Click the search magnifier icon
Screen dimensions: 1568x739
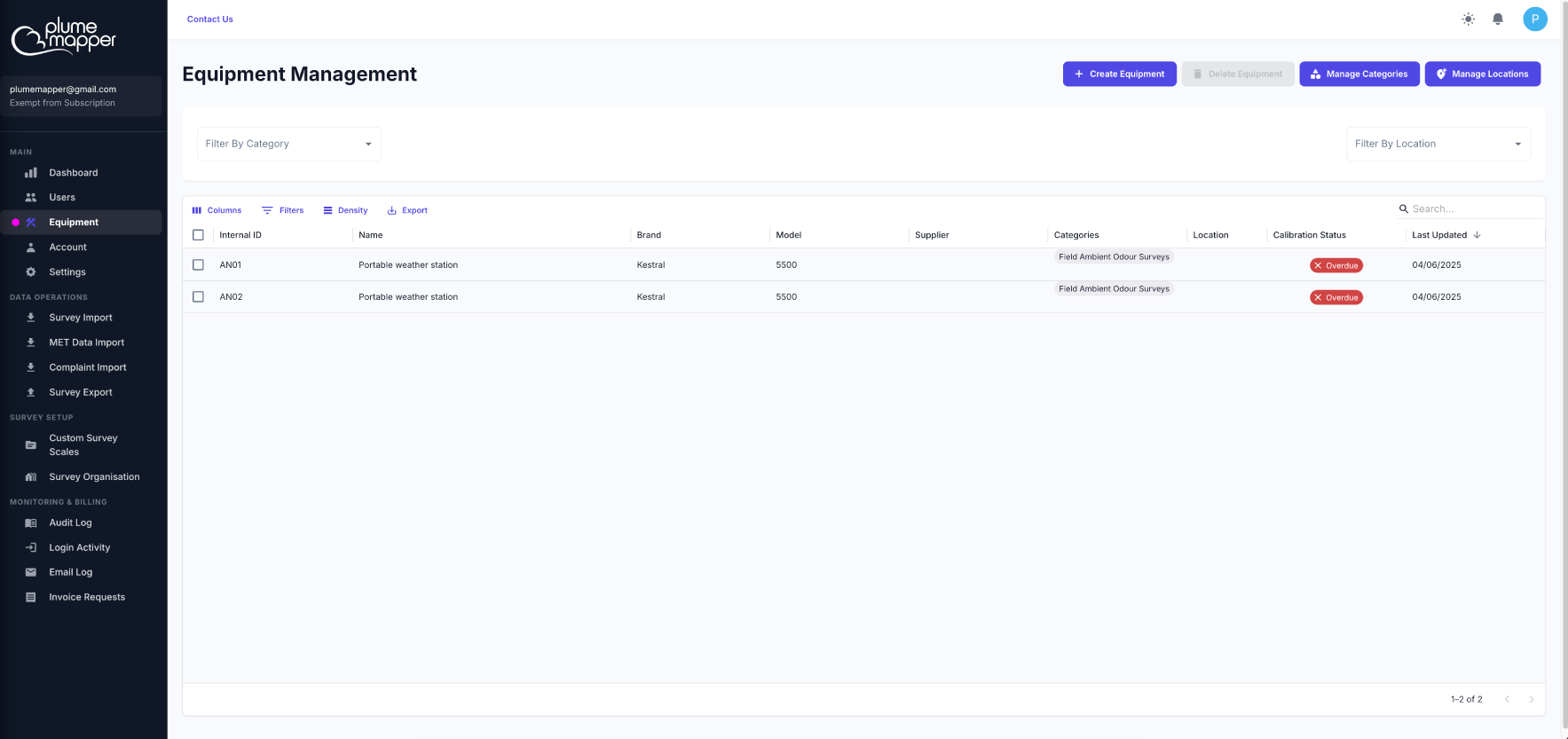pyautogui.click(x=1404, y=209)
